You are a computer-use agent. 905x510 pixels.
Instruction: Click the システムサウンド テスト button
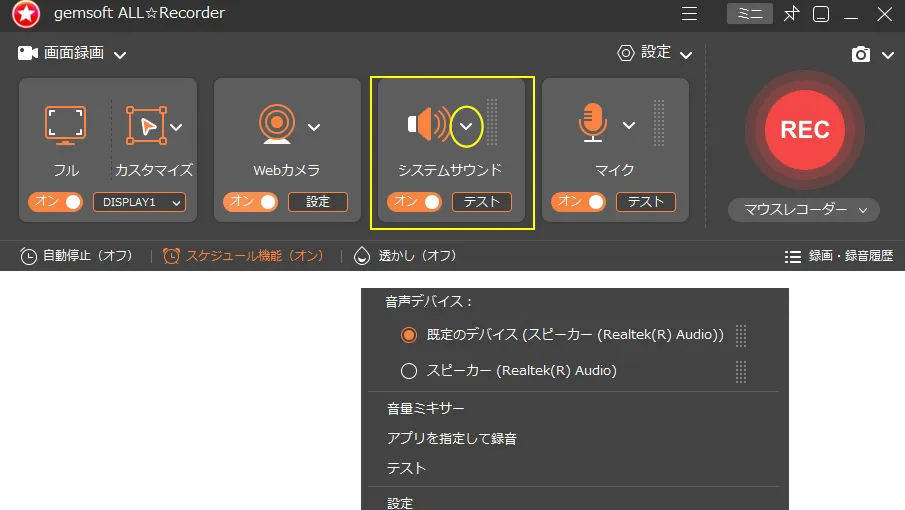click(x=482, y=202)
